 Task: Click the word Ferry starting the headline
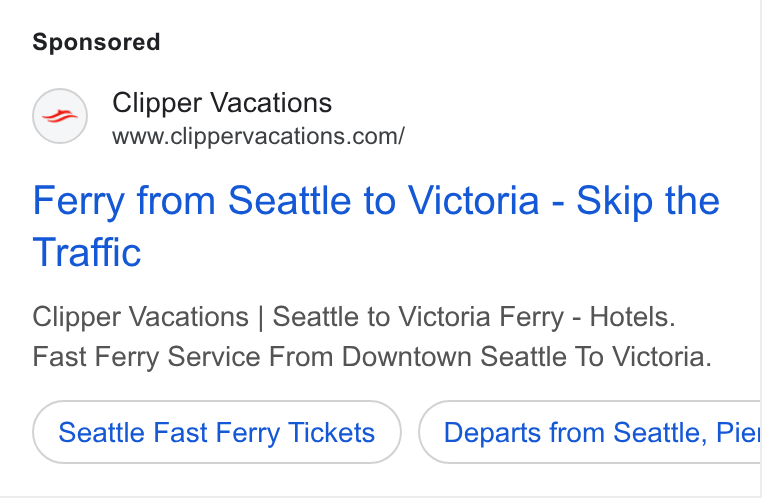79,202
